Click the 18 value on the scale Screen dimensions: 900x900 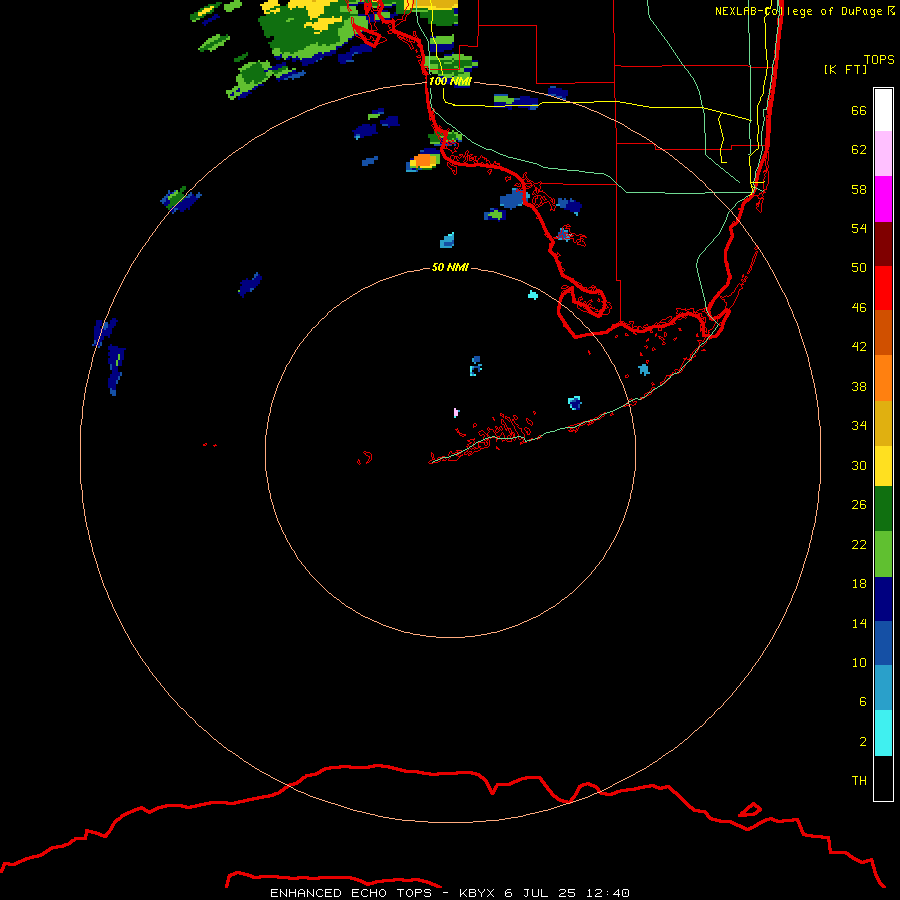tap(859, 584)
